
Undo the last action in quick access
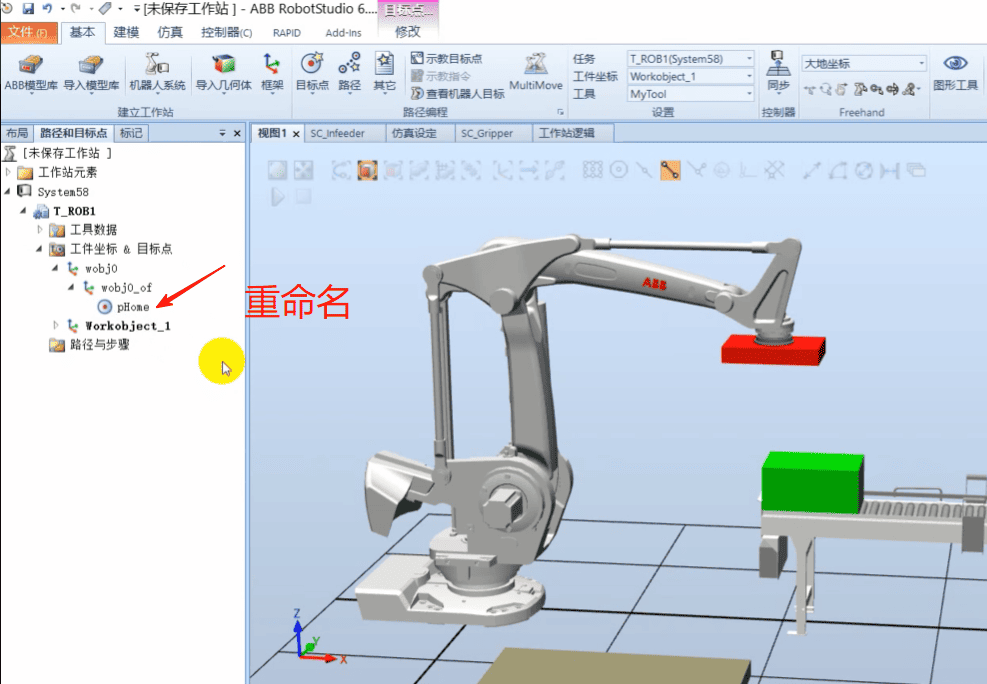(x=47, y=8)
